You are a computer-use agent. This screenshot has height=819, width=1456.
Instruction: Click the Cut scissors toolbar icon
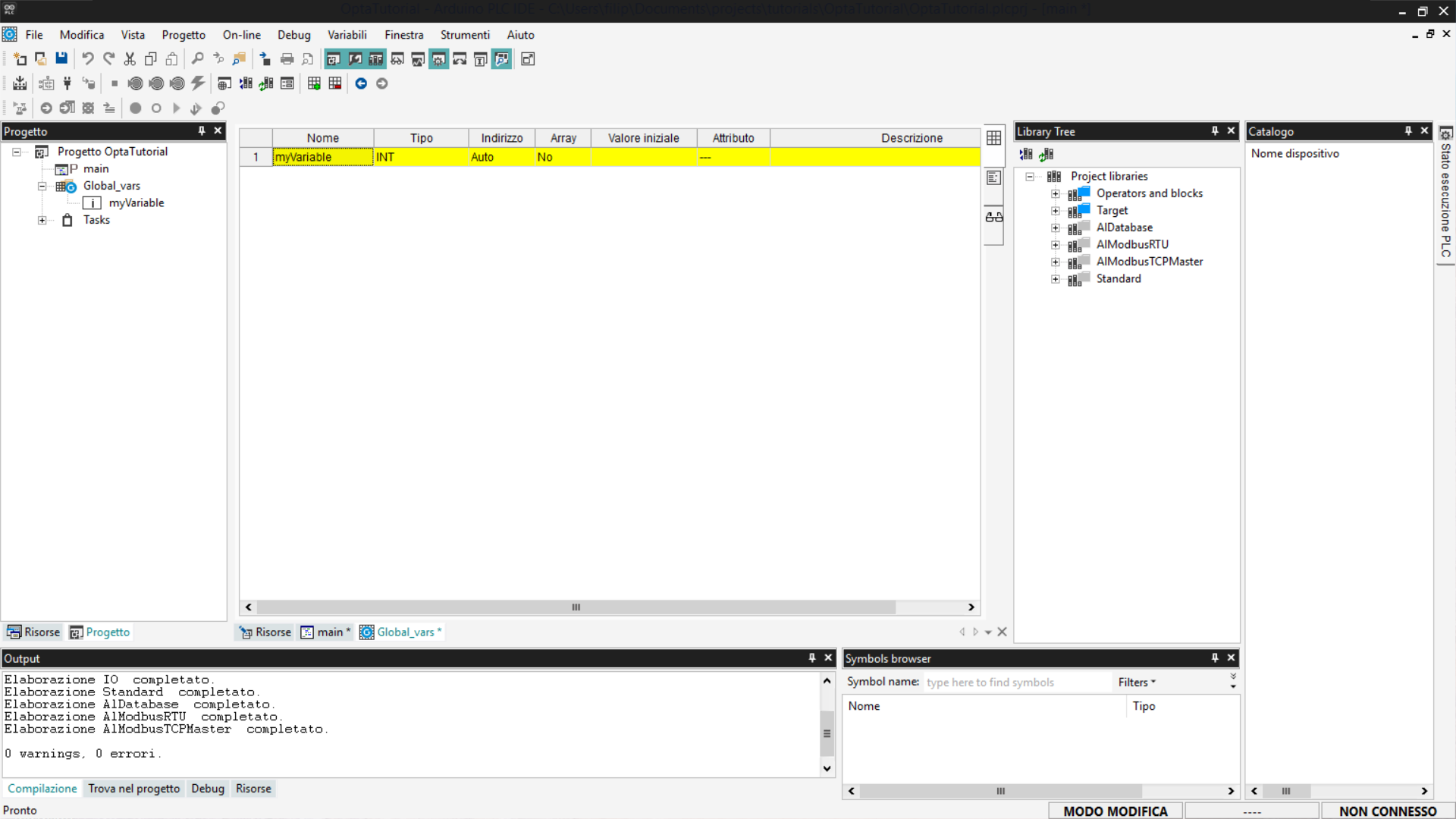tap(130, 59)
